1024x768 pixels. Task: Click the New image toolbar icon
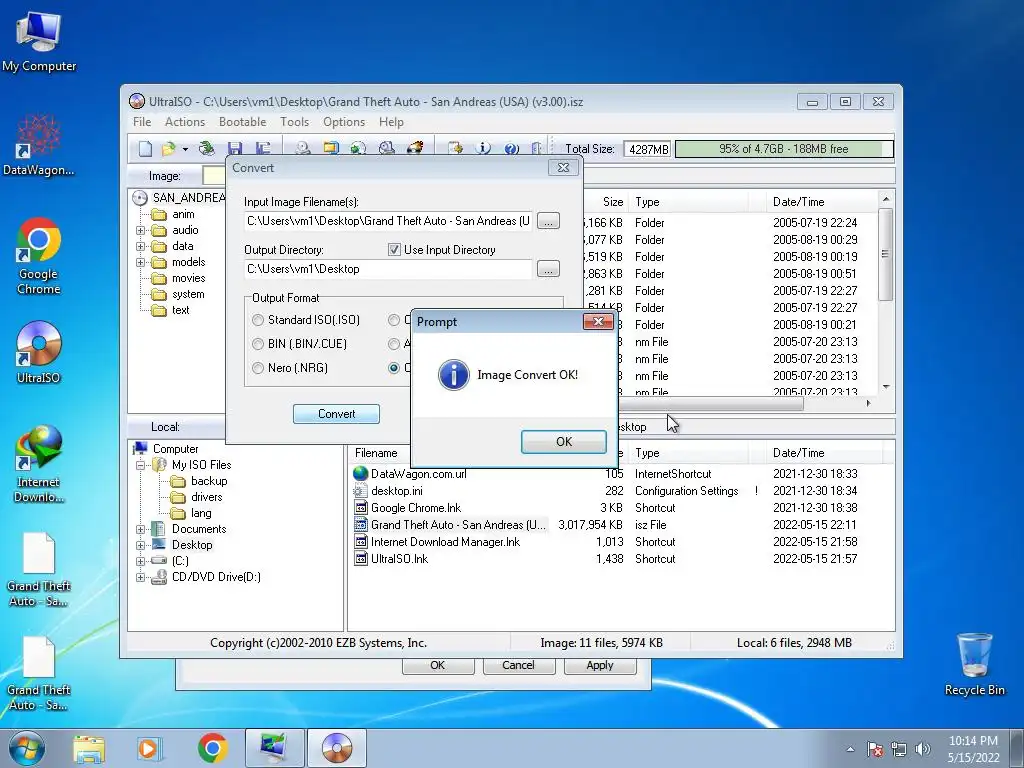145,149
